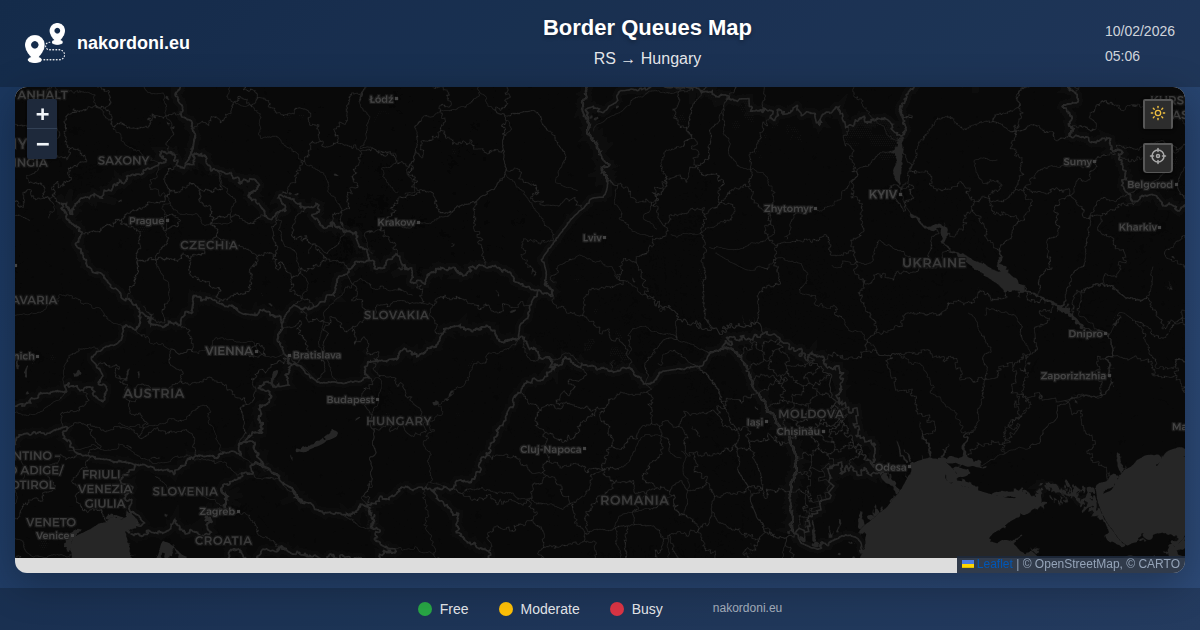Click the date 10/02/2026 in header
Image resolution: width=1200 pixels, height=630 pixels.
pos(1139,31)
